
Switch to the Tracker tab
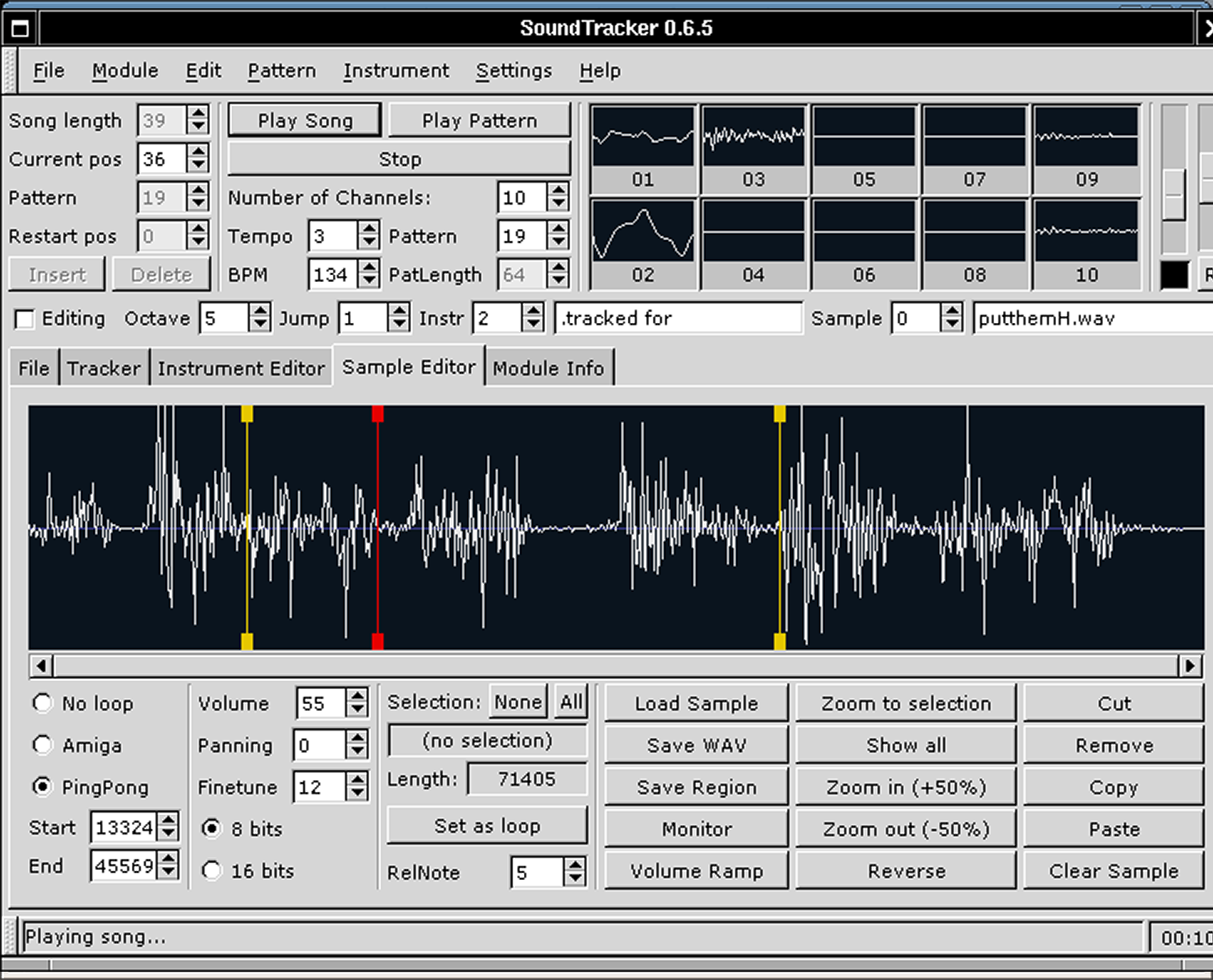pyautogui.click(x=104, y=368)
